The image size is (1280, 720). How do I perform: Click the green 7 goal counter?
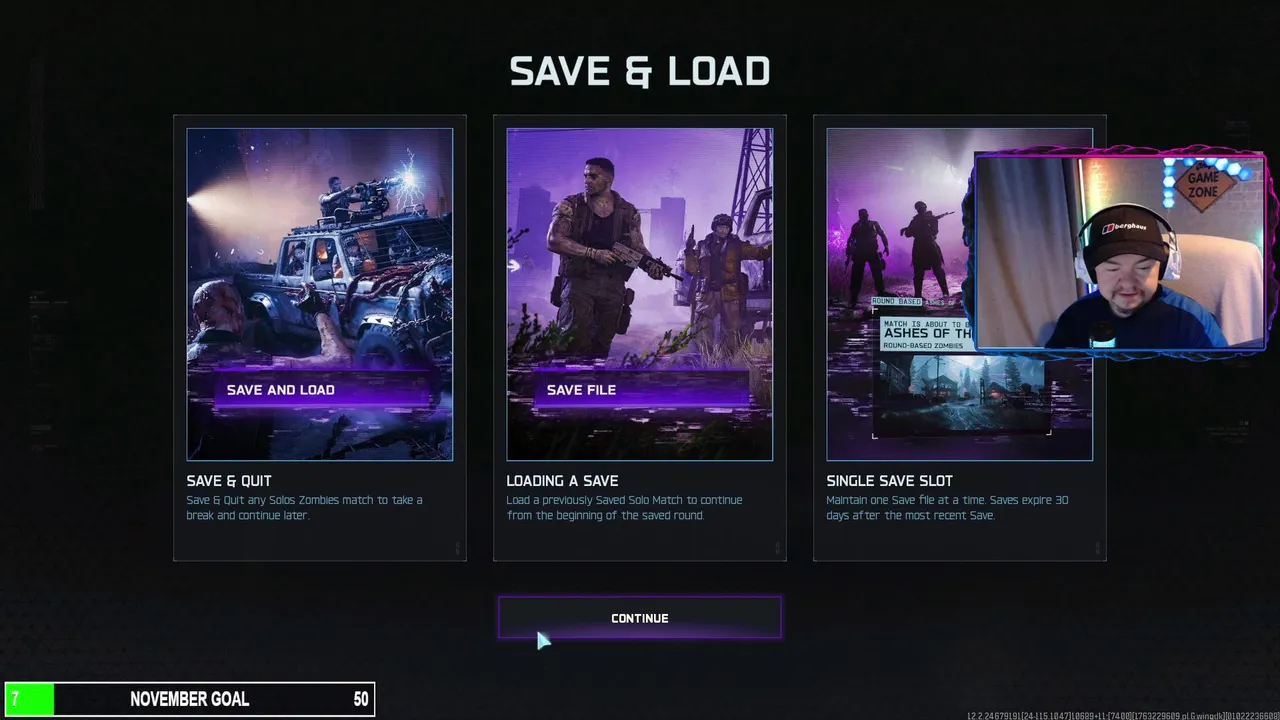coord(29,699)
